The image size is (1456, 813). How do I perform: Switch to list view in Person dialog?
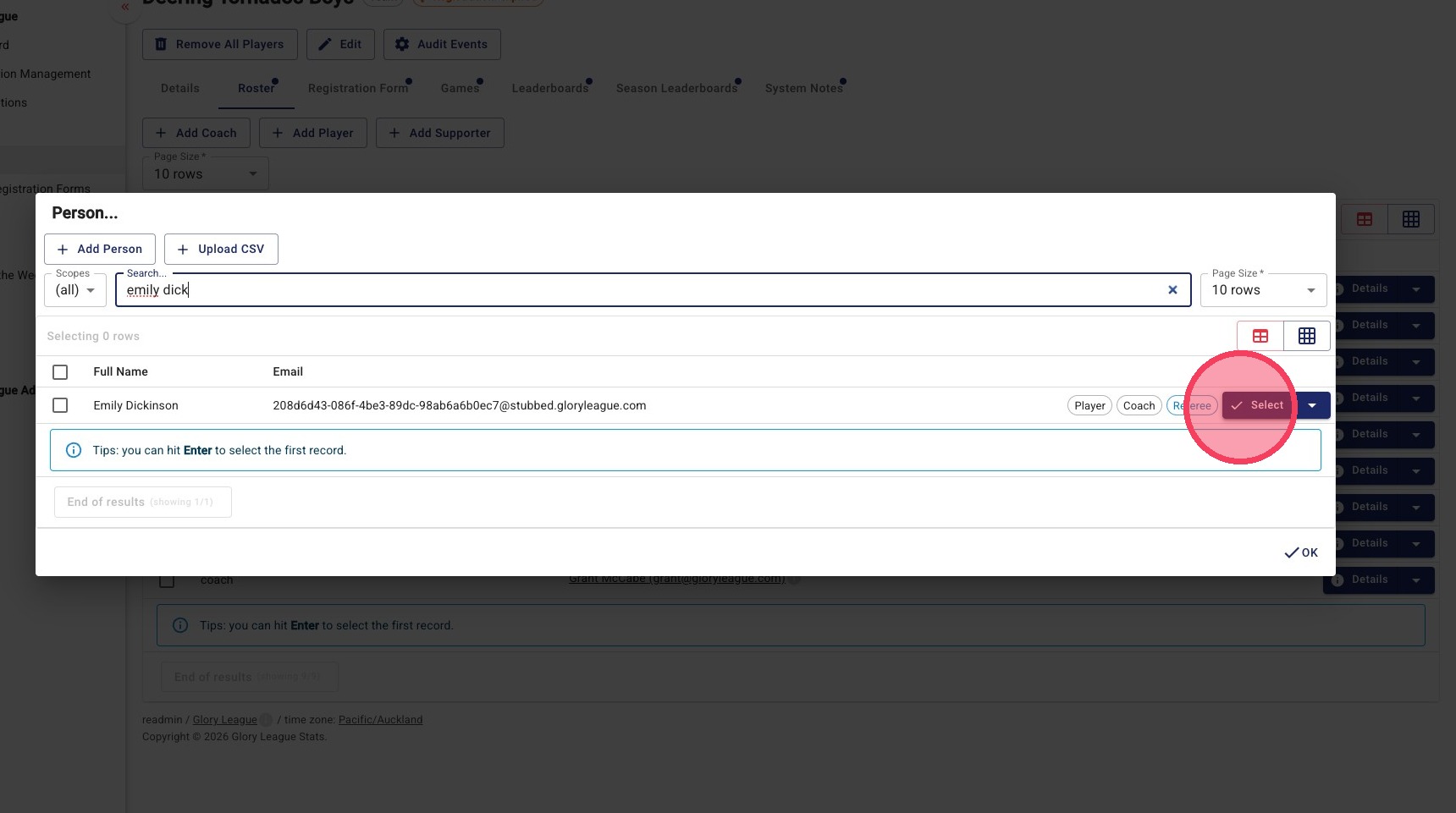point(1260,336)
